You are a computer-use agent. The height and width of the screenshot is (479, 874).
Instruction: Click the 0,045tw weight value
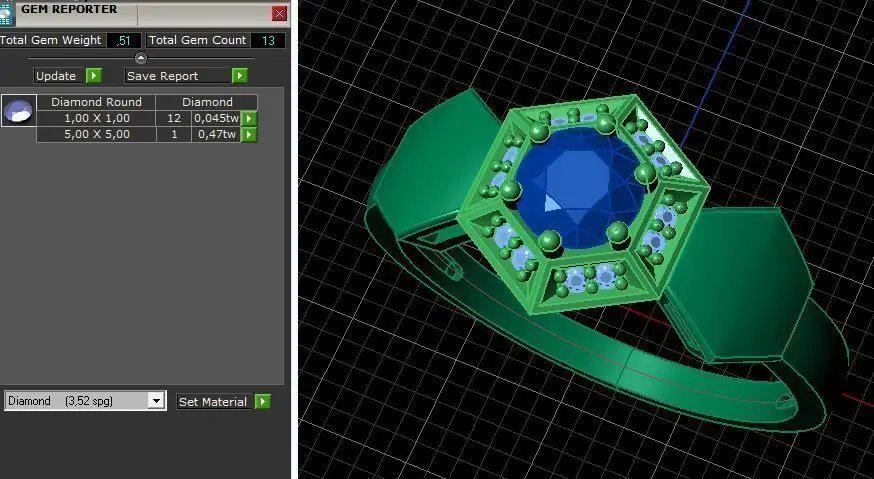[216, 118]
